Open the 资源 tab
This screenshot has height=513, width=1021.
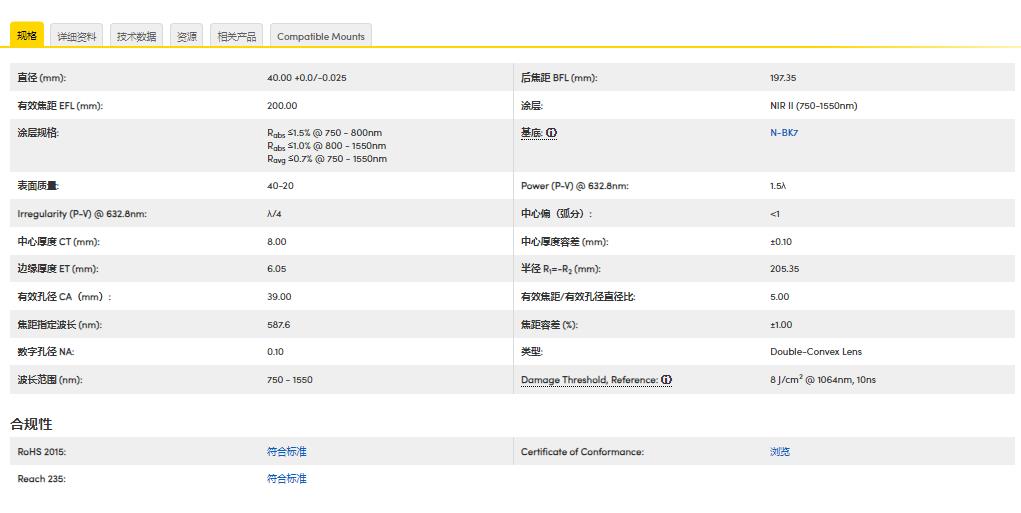187,36
